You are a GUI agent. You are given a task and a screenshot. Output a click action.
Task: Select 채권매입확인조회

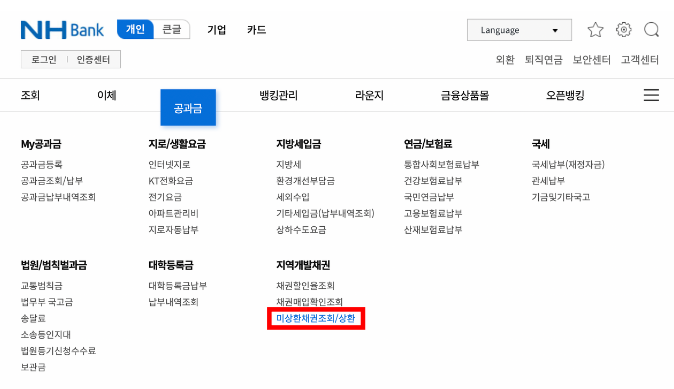tap(309, 302)
